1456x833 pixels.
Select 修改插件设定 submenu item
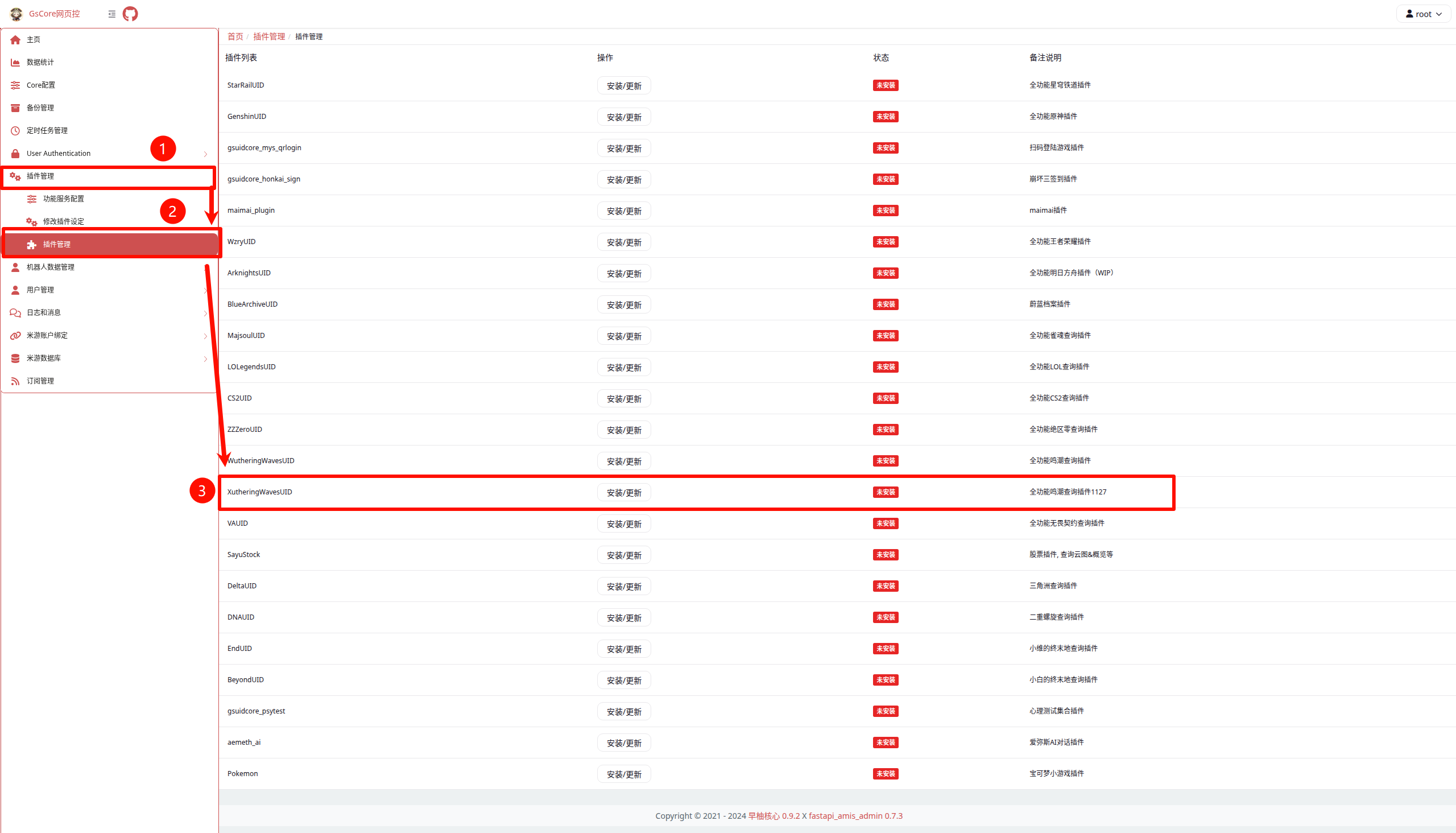[64, 221]
